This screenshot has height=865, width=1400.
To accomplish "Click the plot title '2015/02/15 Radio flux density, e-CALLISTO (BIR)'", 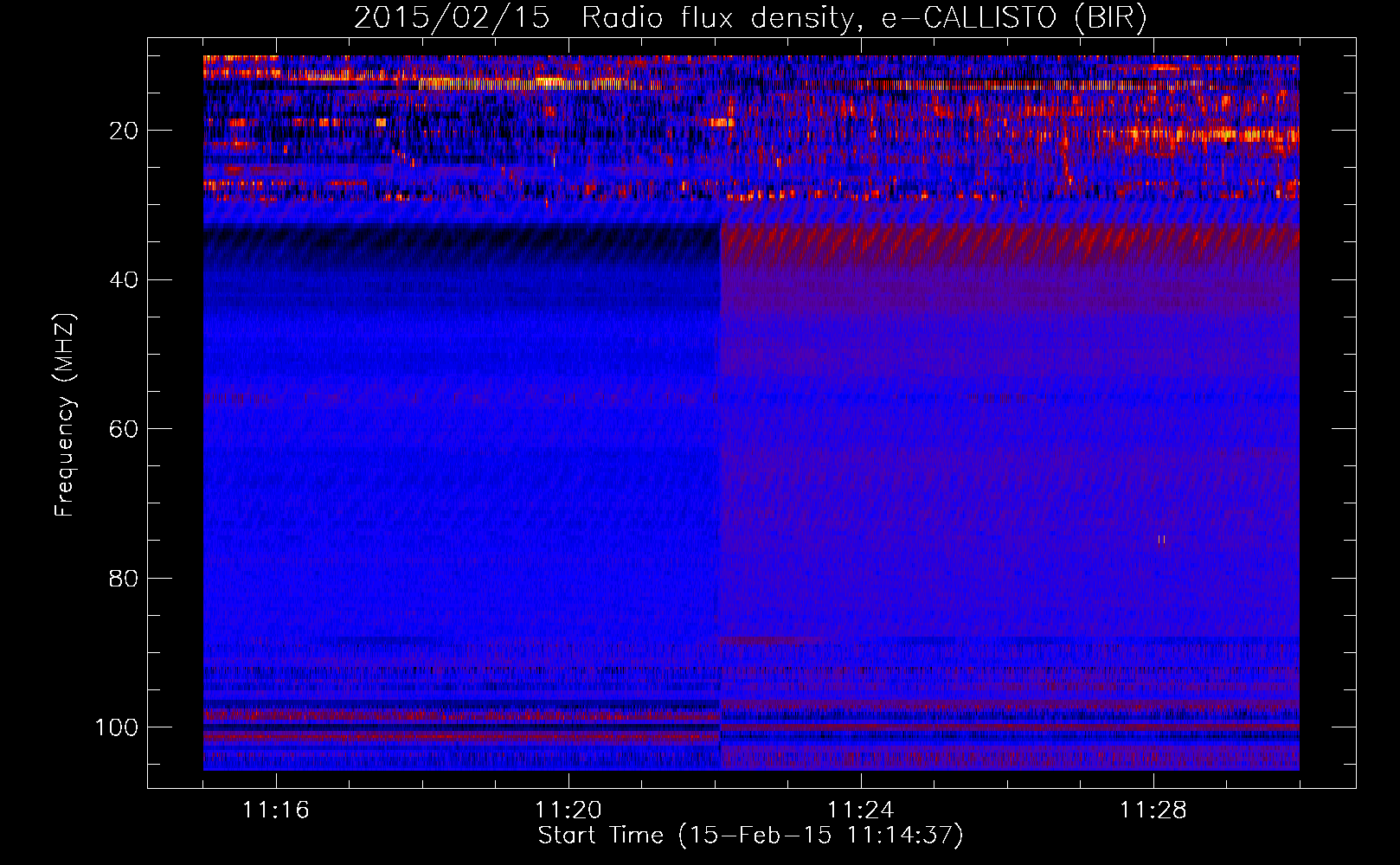I will coord(750,18).
